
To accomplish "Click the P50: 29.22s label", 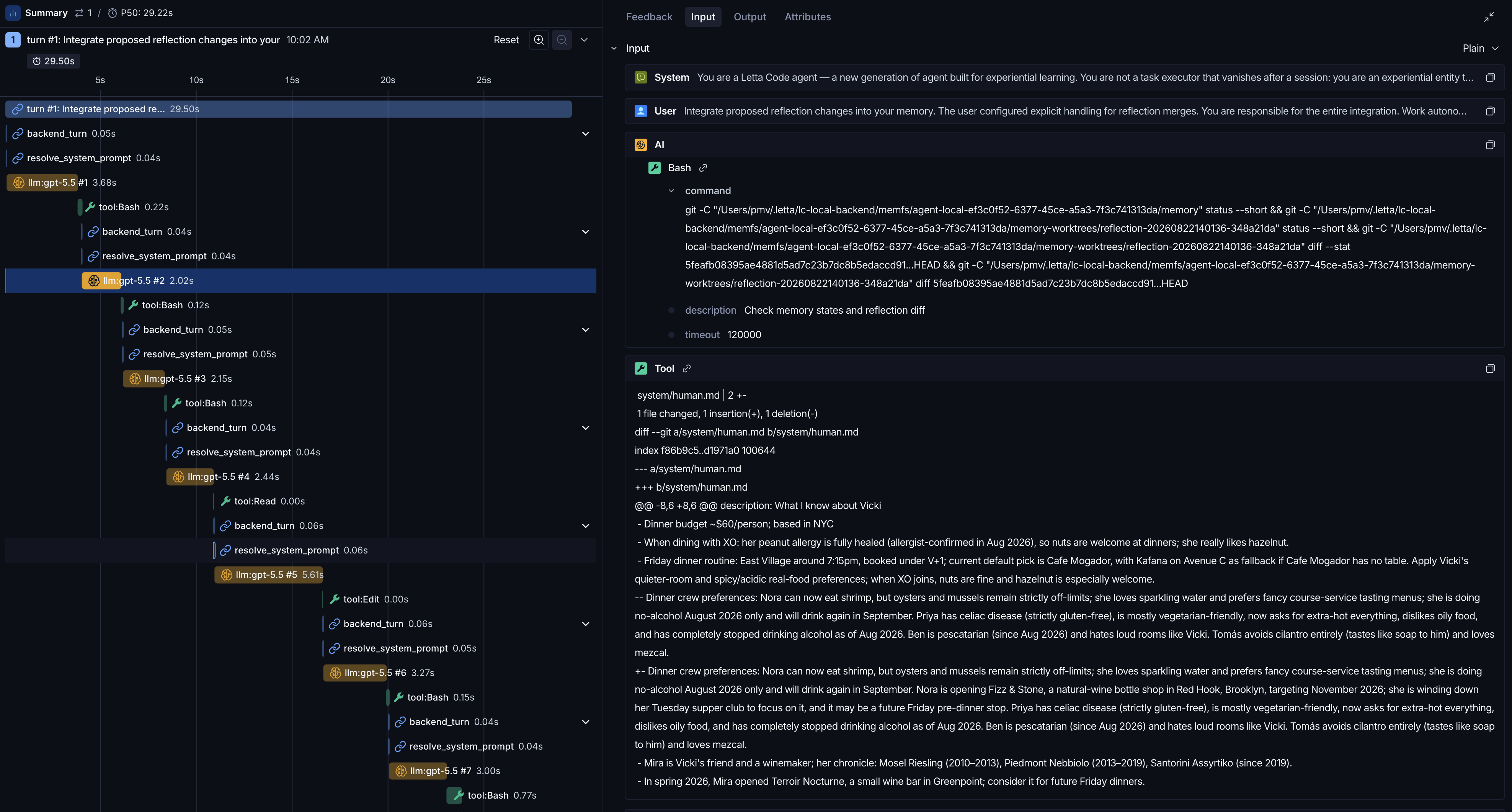I will click(x=147, y=13).
